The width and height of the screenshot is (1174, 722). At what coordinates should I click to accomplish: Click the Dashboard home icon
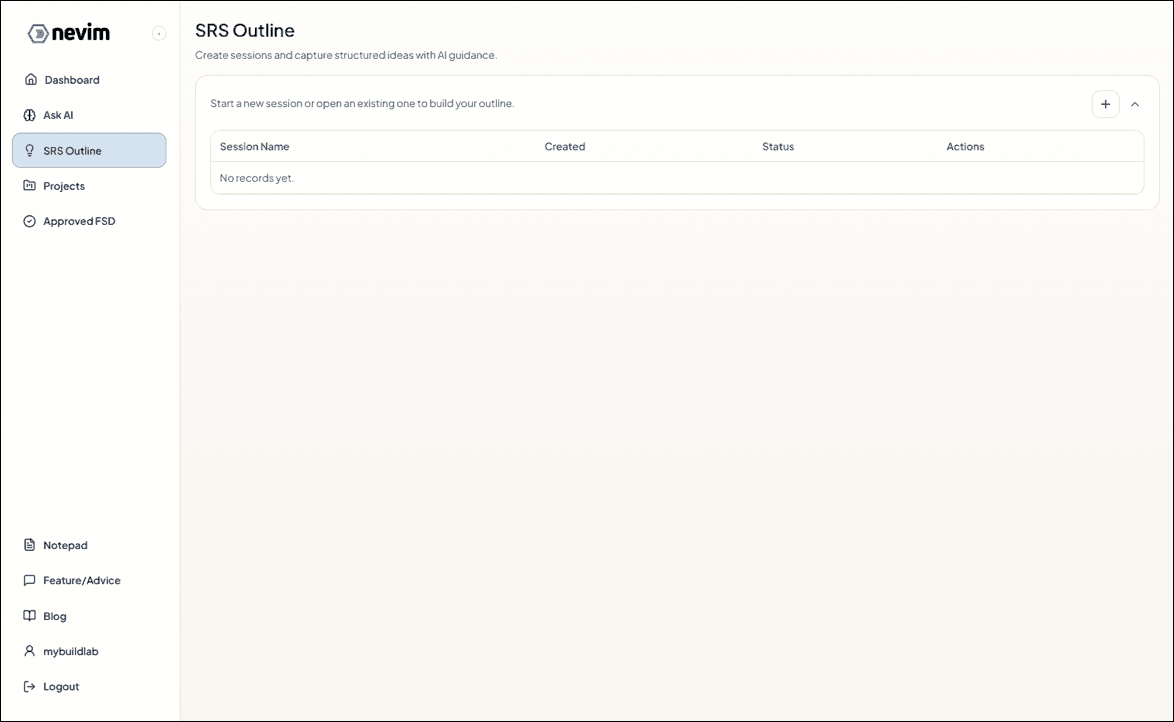pos(31,79)
